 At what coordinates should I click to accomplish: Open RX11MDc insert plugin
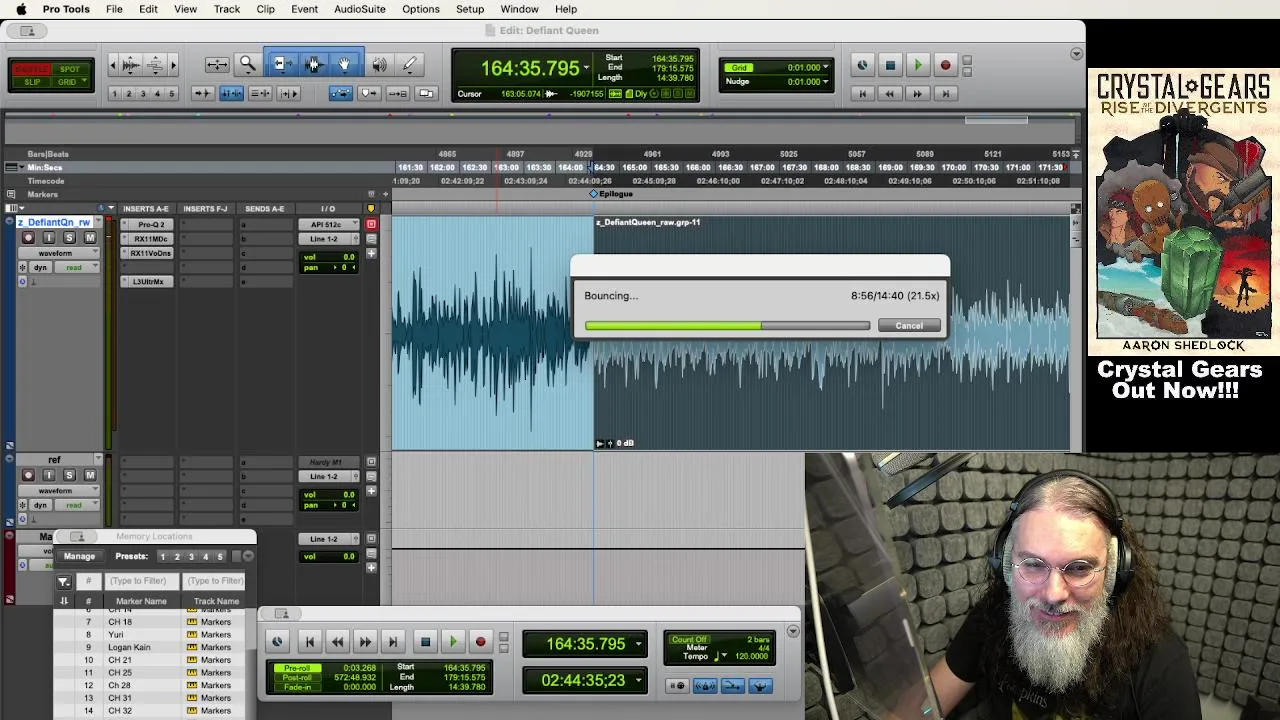(x=150, y=239)
